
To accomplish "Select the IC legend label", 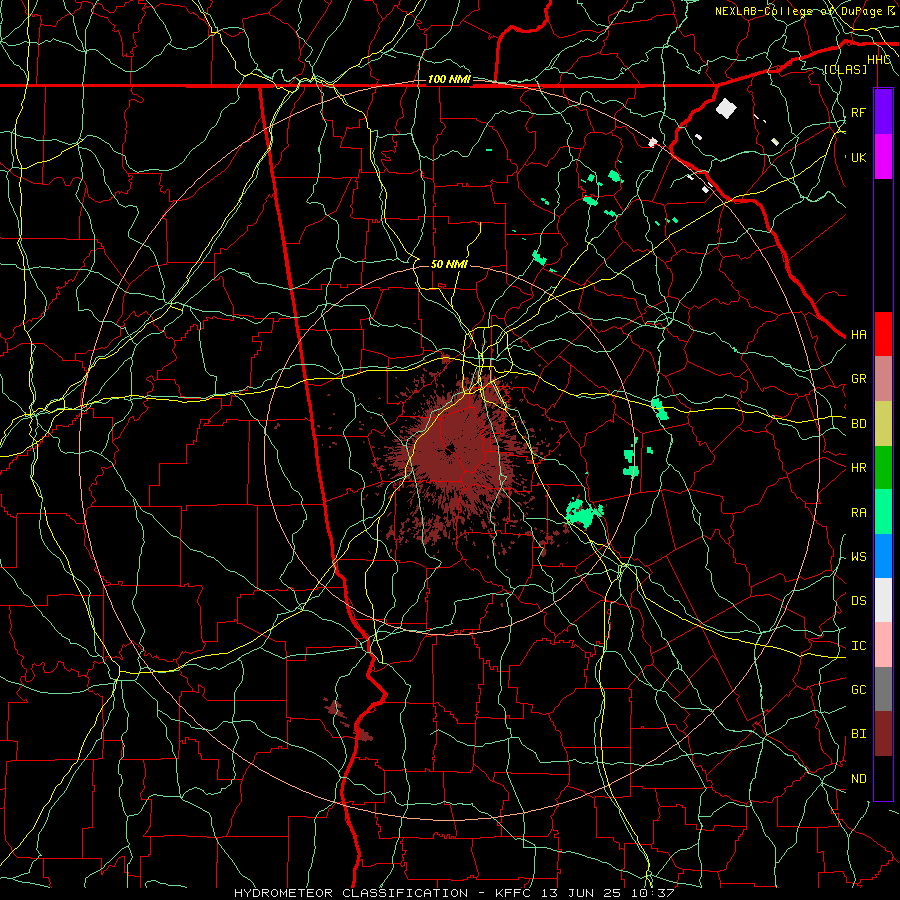I will tap(858, 646).
